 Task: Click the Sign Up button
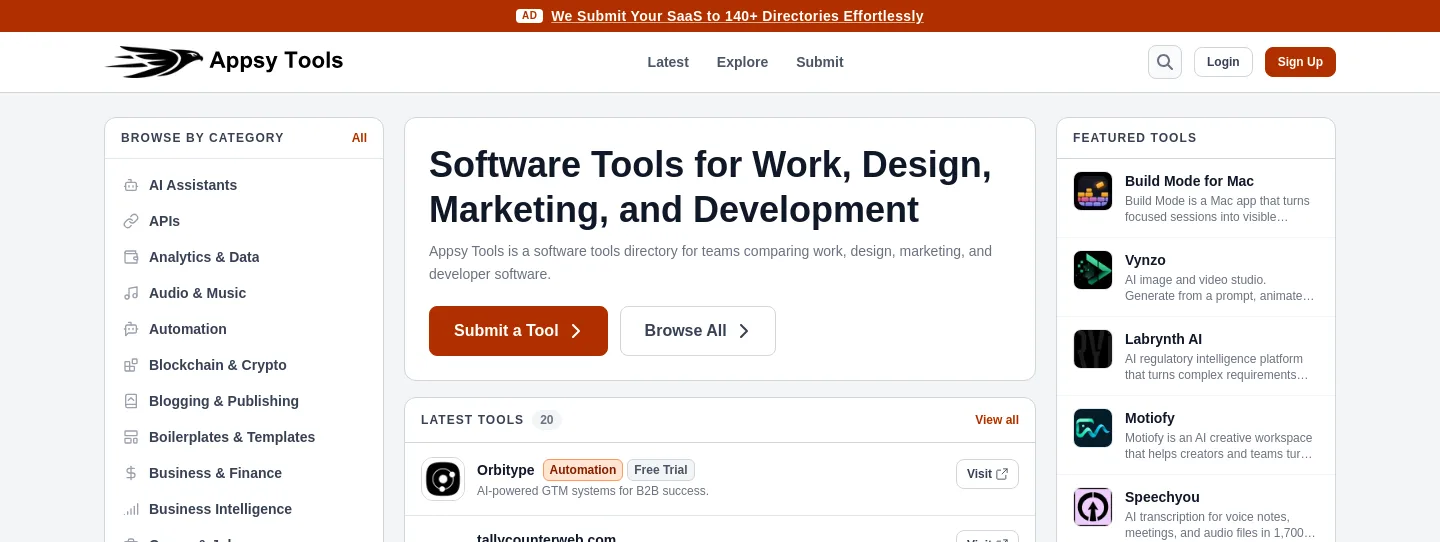(x=1300, y=62)
